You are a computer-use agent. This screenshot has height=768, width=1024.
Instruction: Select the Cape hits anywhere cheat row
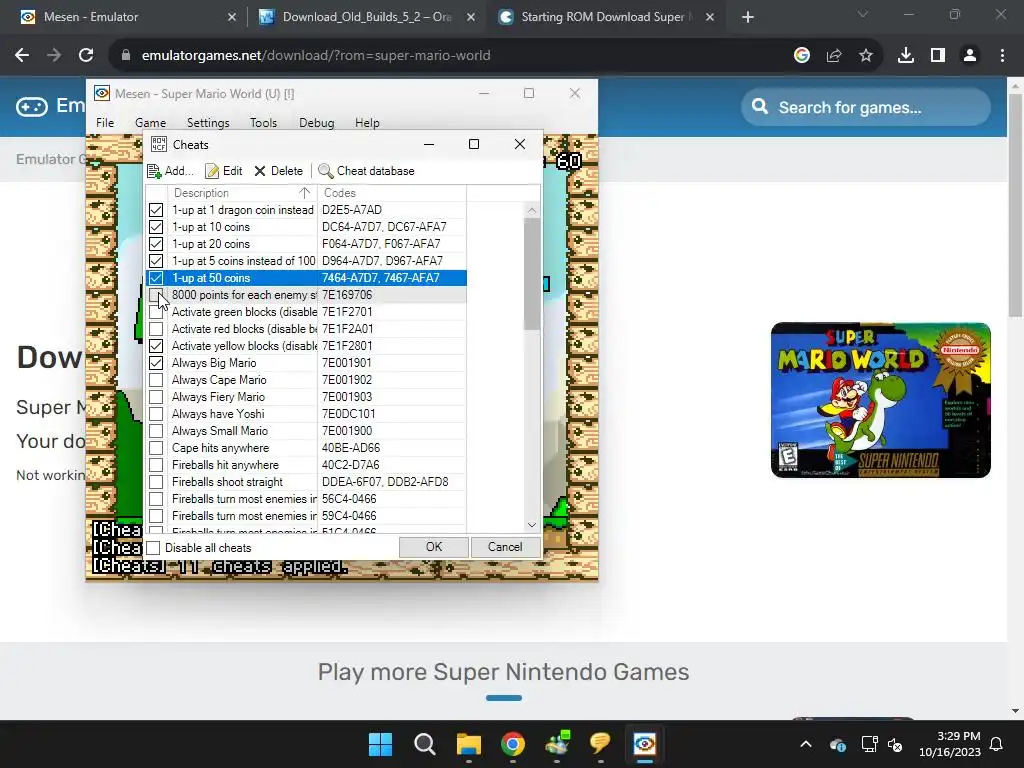click(306, 448)
